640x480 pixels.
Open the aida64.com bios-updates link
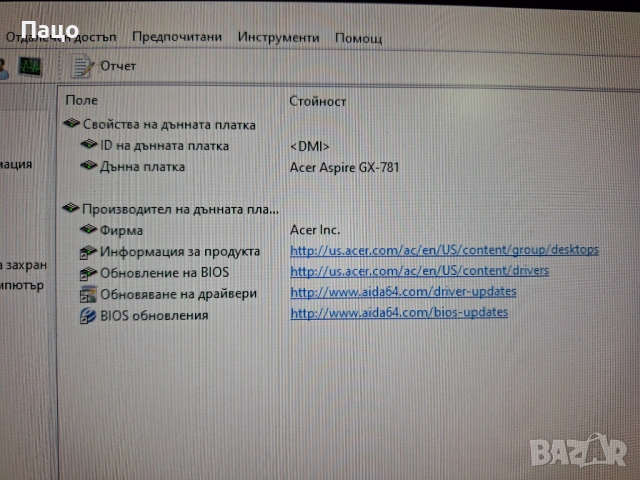pos(399,313)
